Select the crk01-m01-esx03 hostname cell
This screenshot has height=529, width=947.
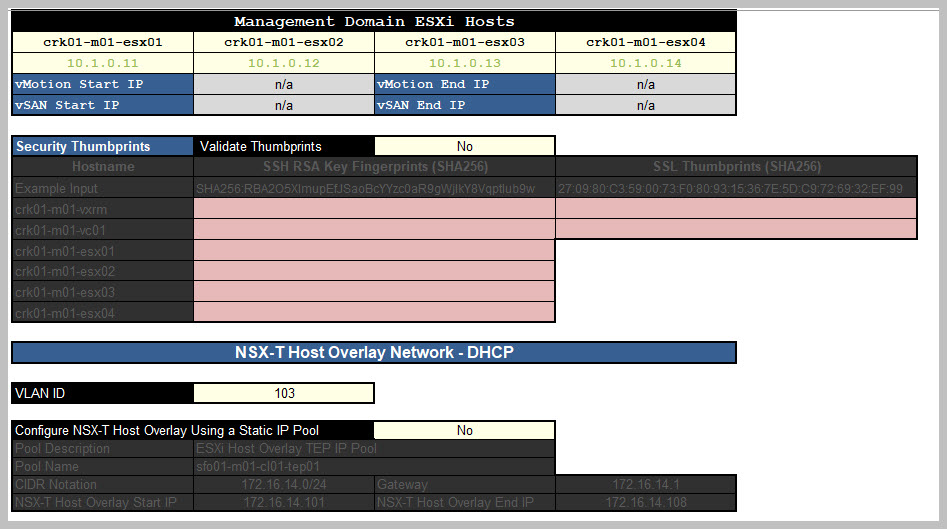pos(465,42)
